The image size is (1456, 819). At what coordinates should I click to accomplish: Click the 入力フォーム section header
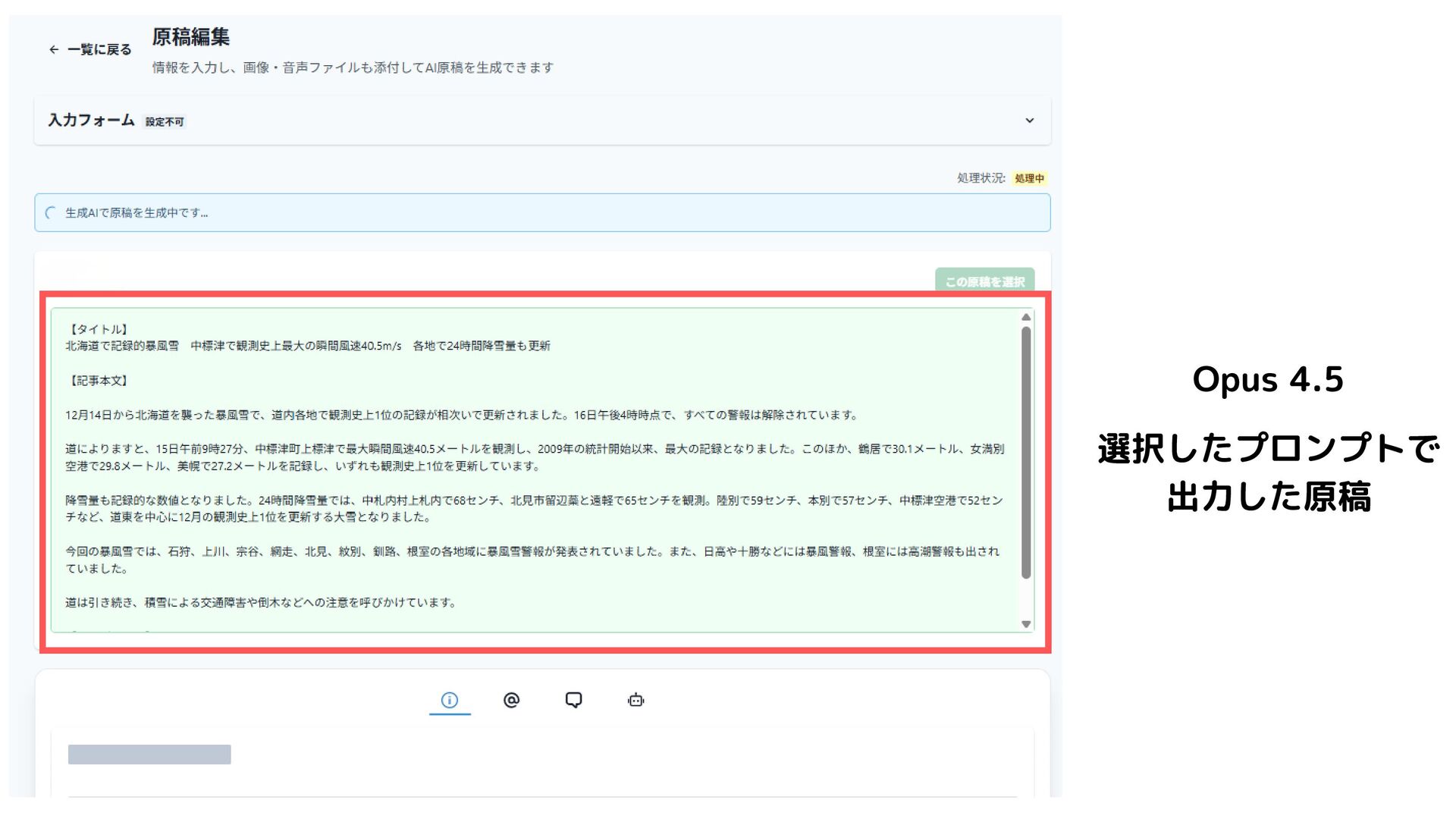click(x=91, y=121)
